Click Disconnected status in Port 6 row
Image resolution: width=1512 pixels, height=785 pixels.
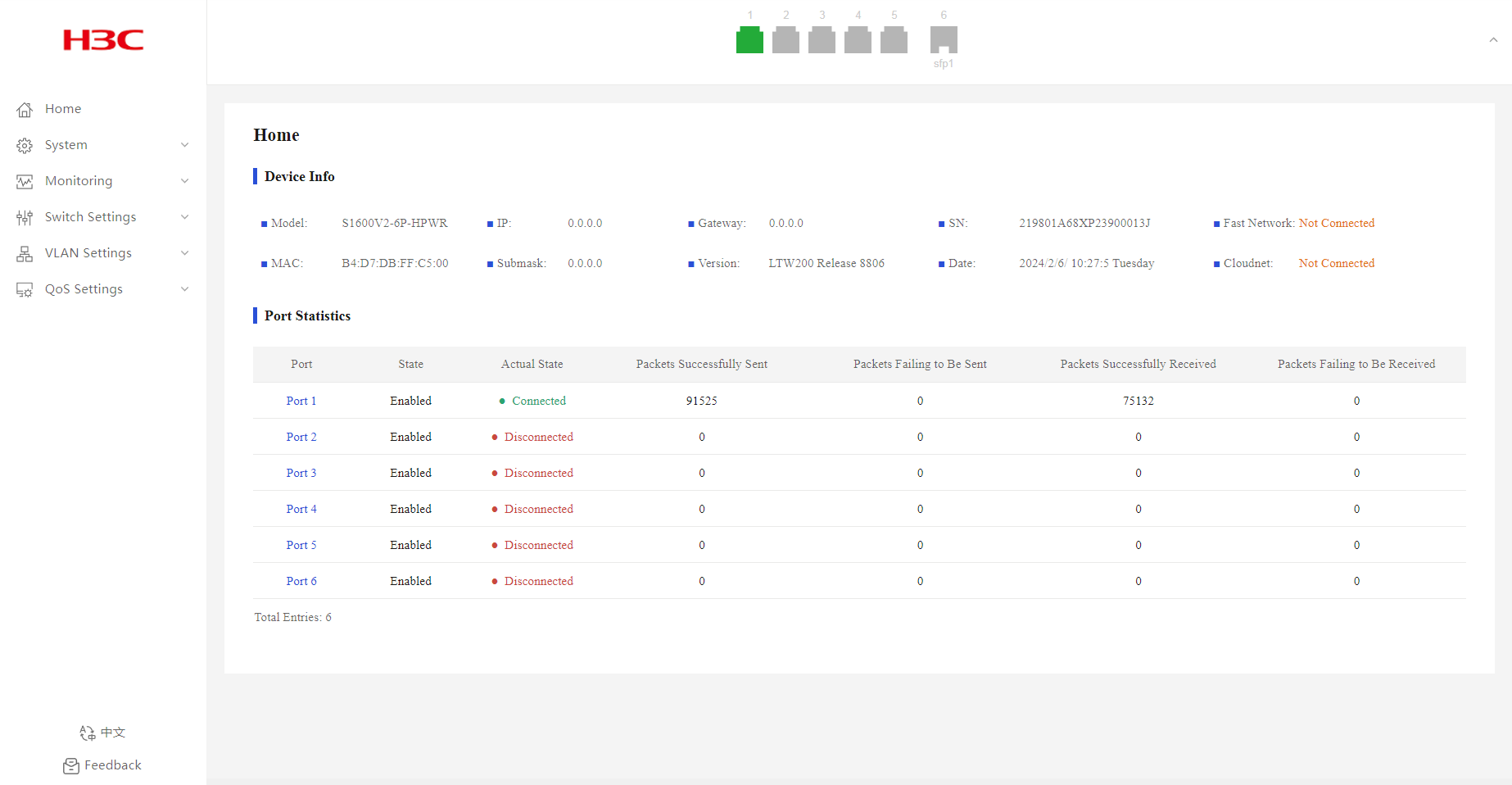click(539, 581)
